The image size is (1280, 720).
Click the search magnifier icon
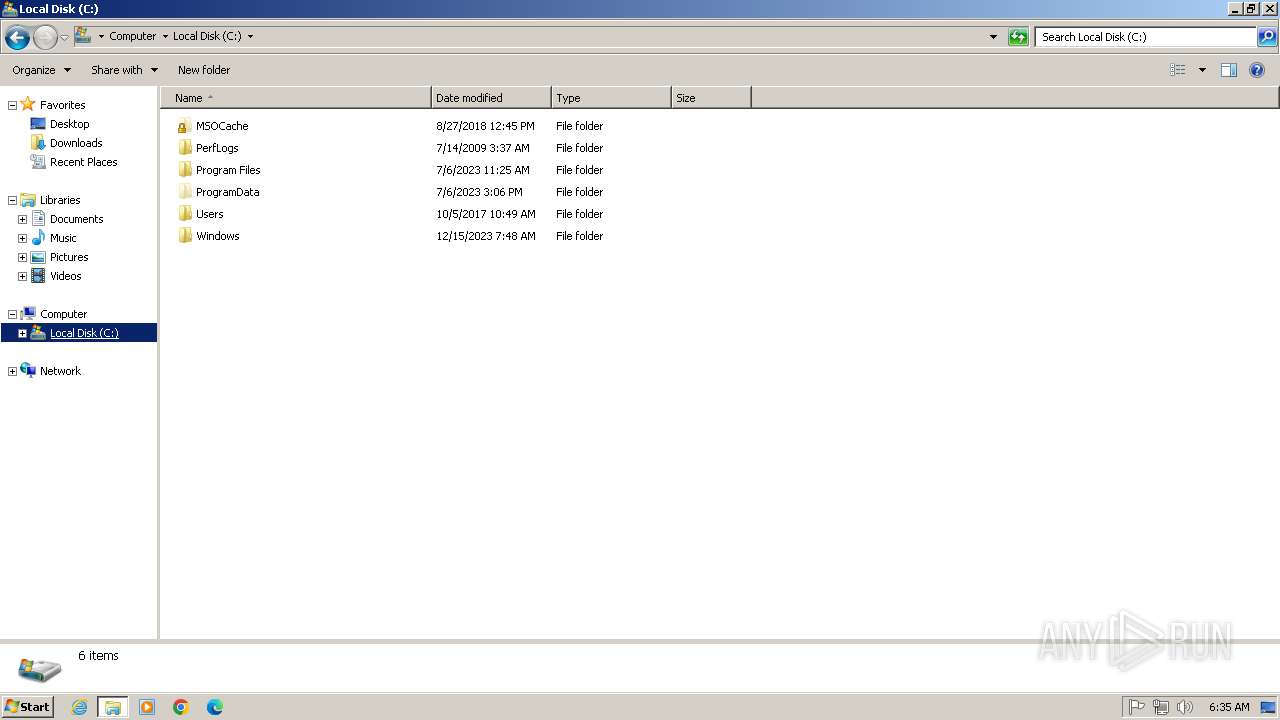[x=1267, y=37]
